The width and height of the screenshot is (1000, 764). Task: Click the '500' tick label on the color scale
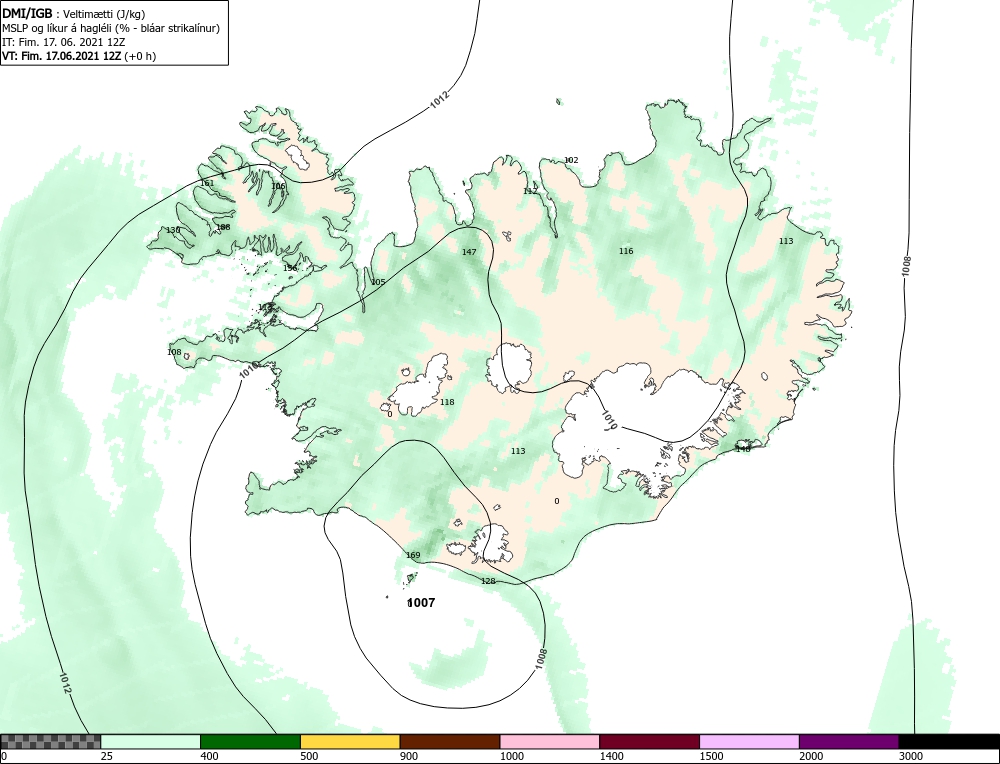pyautogui.click(x=309, y=756)
